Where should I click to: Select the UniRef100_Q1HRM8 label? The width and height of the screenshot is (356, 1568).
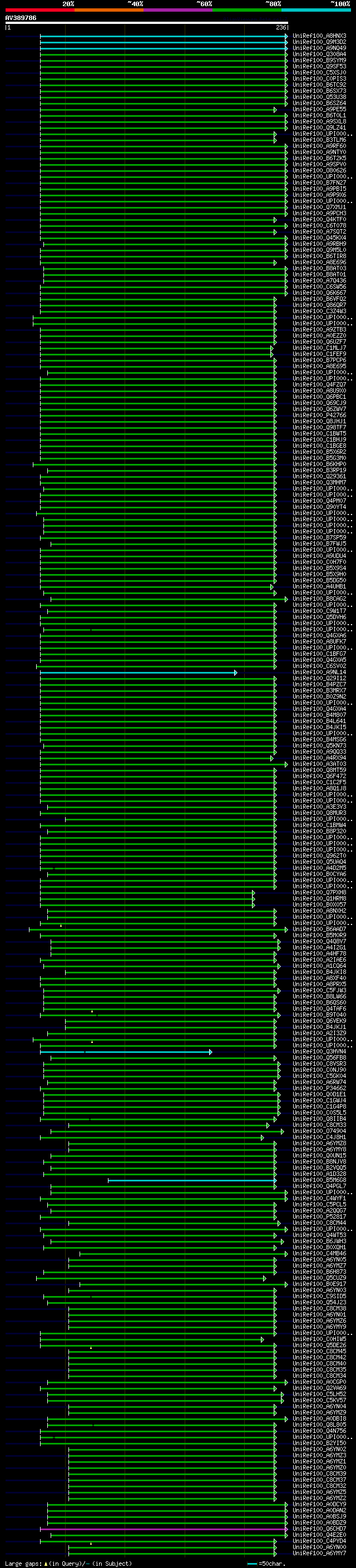(x=319, y=899)
